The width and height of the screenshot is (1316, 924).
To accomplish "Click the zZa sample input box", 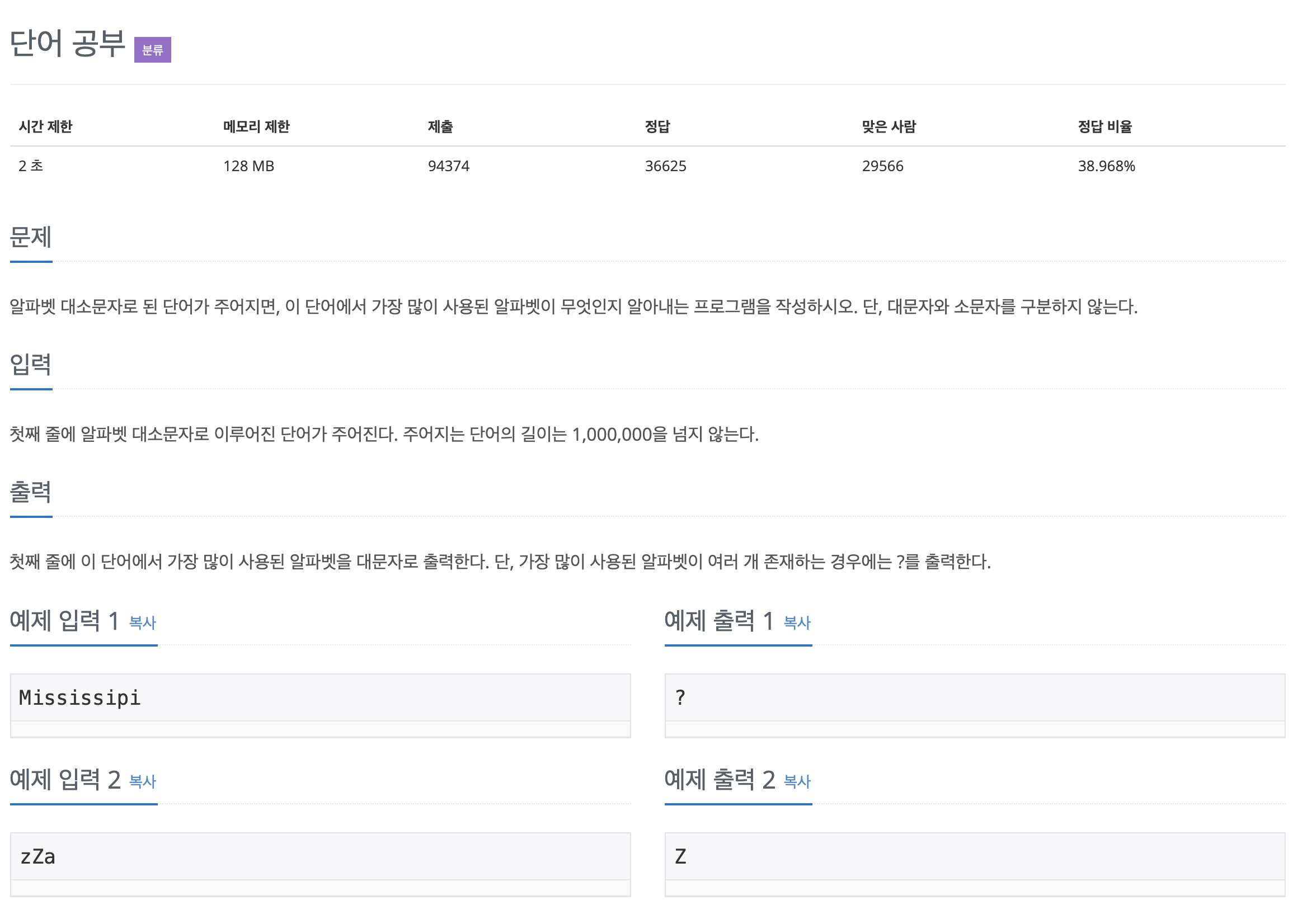I will 320,856.
